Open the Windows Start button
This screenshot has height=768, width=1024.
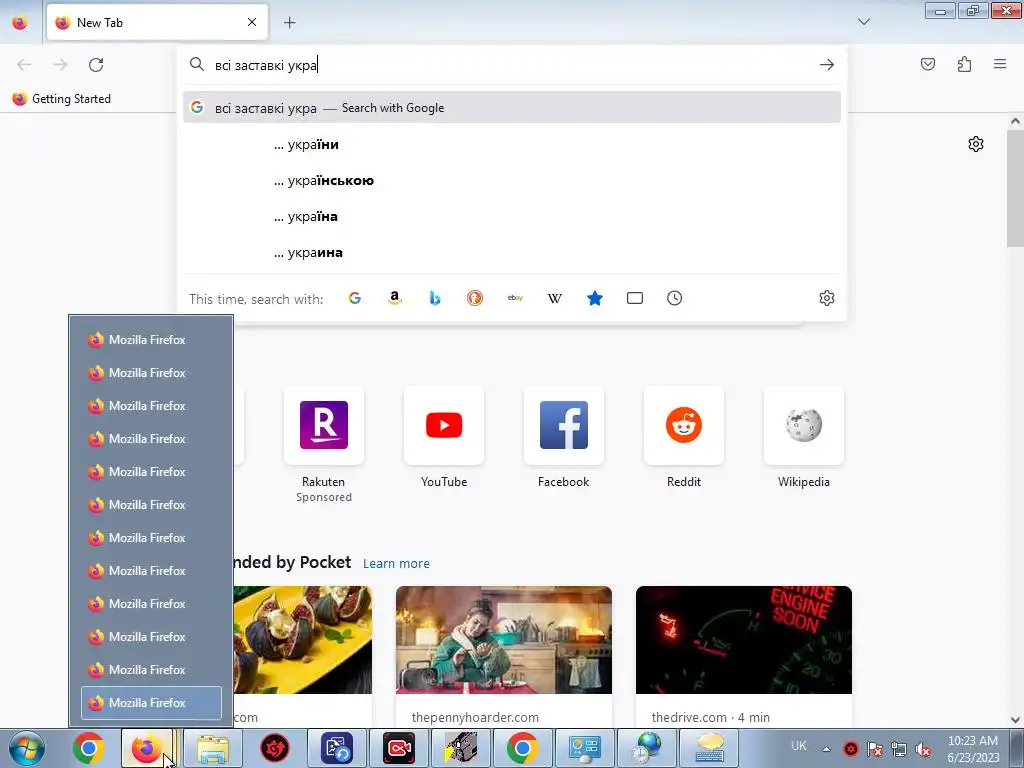click(x=26, y=748)
